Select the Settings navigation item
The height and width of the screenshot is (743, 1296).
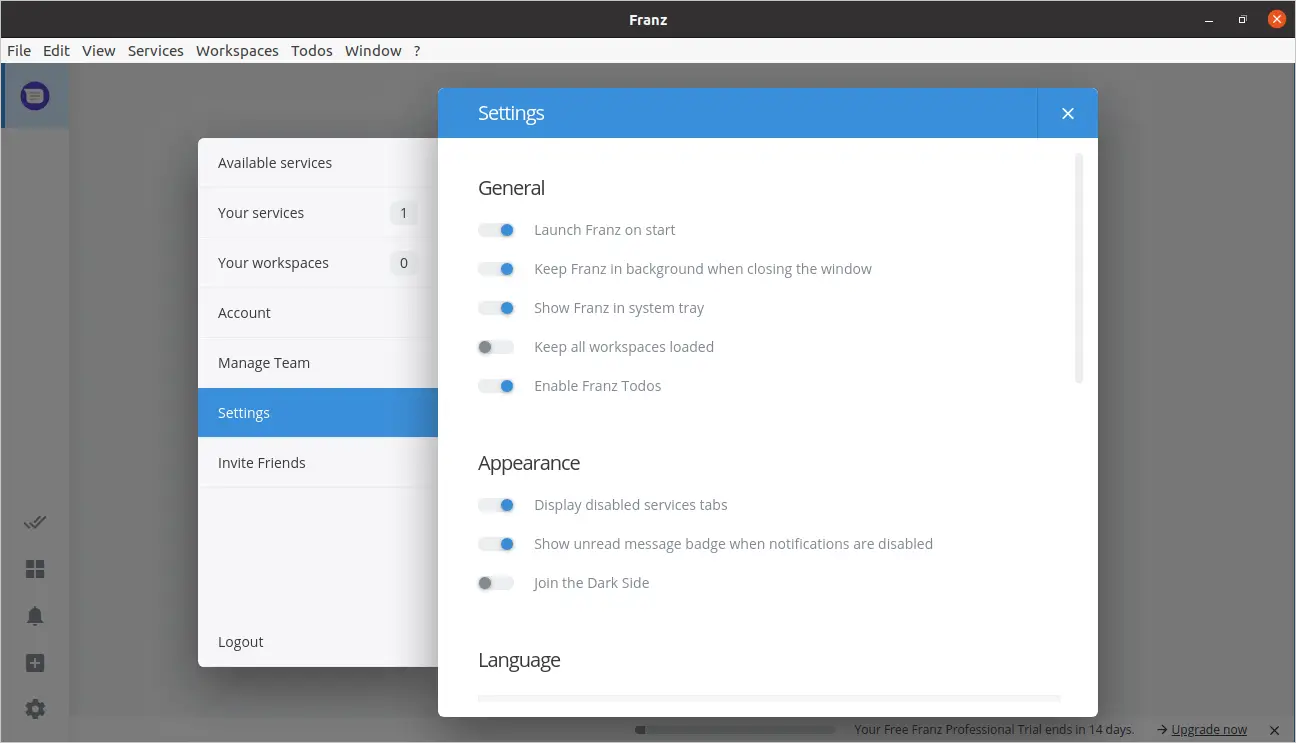click(x=318, y=413)
